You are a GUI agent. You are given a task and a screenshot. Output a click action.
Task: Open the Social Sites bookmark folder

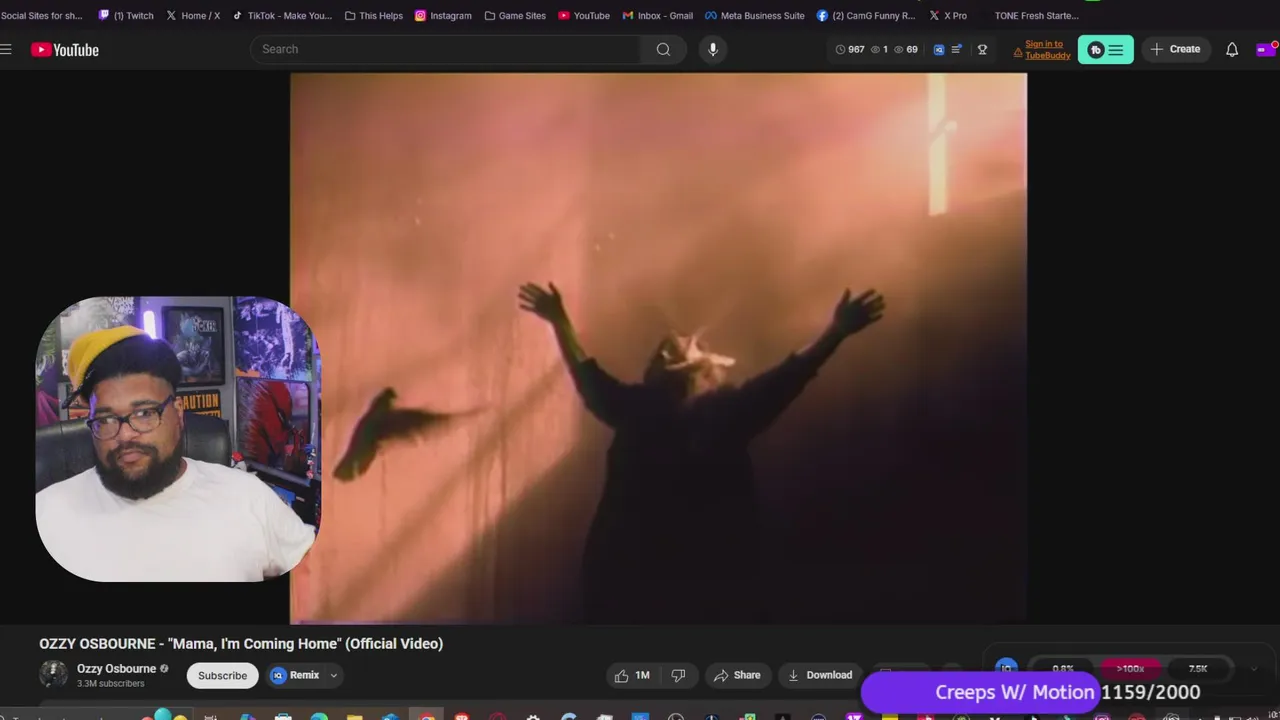[x=42, y=15]
